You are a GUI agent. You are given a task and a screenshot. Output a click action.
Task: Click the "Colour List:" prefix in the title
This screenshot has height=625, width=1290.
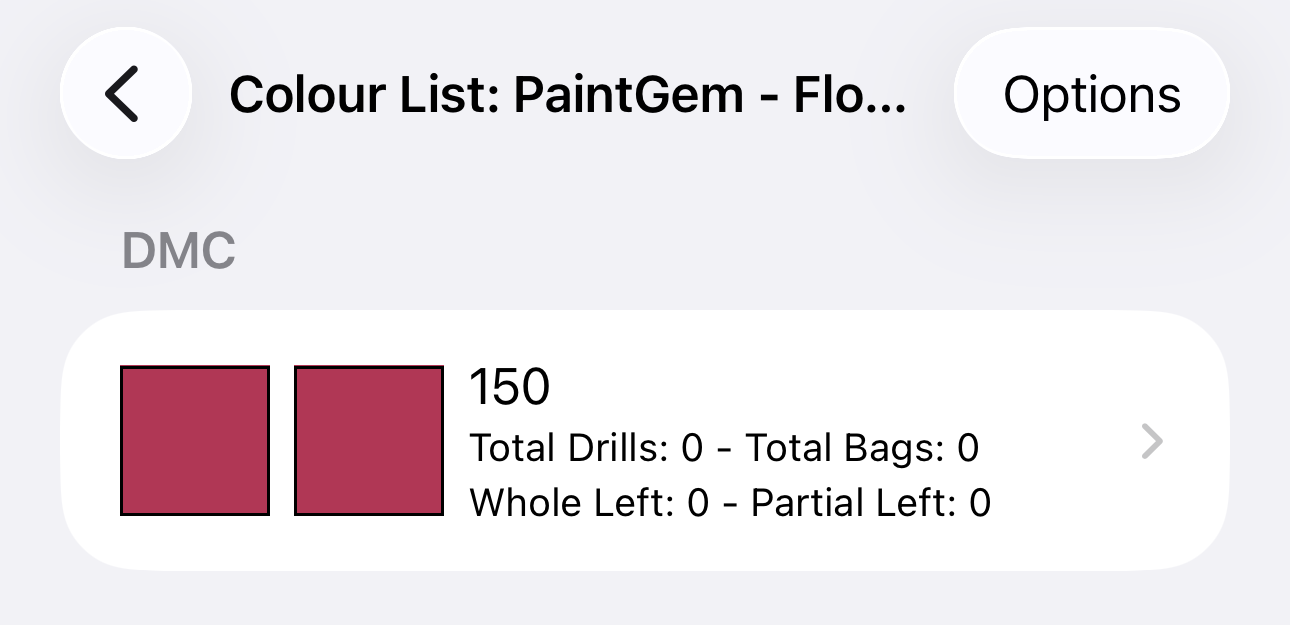[x=366, y=95]
